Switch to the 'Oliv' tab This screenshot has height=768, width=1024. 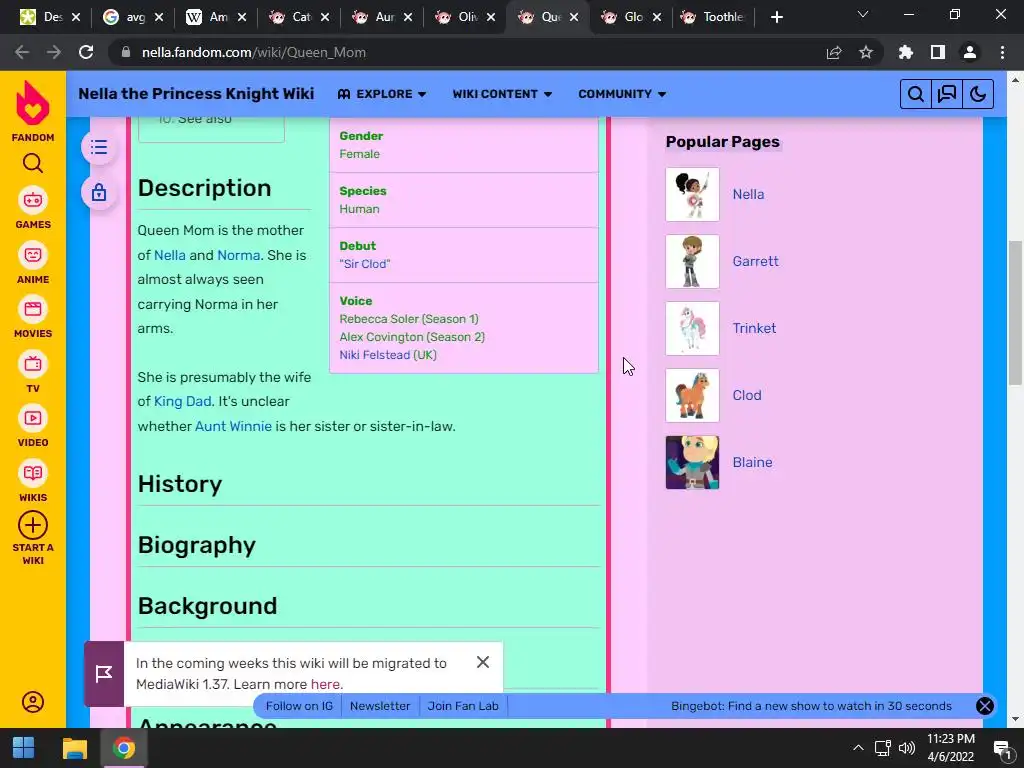(x=459, y=17)
